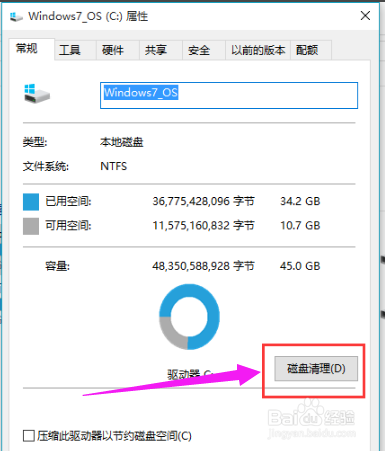
Task: Select the 以前的版本 tab
Action: pyautogui.click(x=258, y=50)
